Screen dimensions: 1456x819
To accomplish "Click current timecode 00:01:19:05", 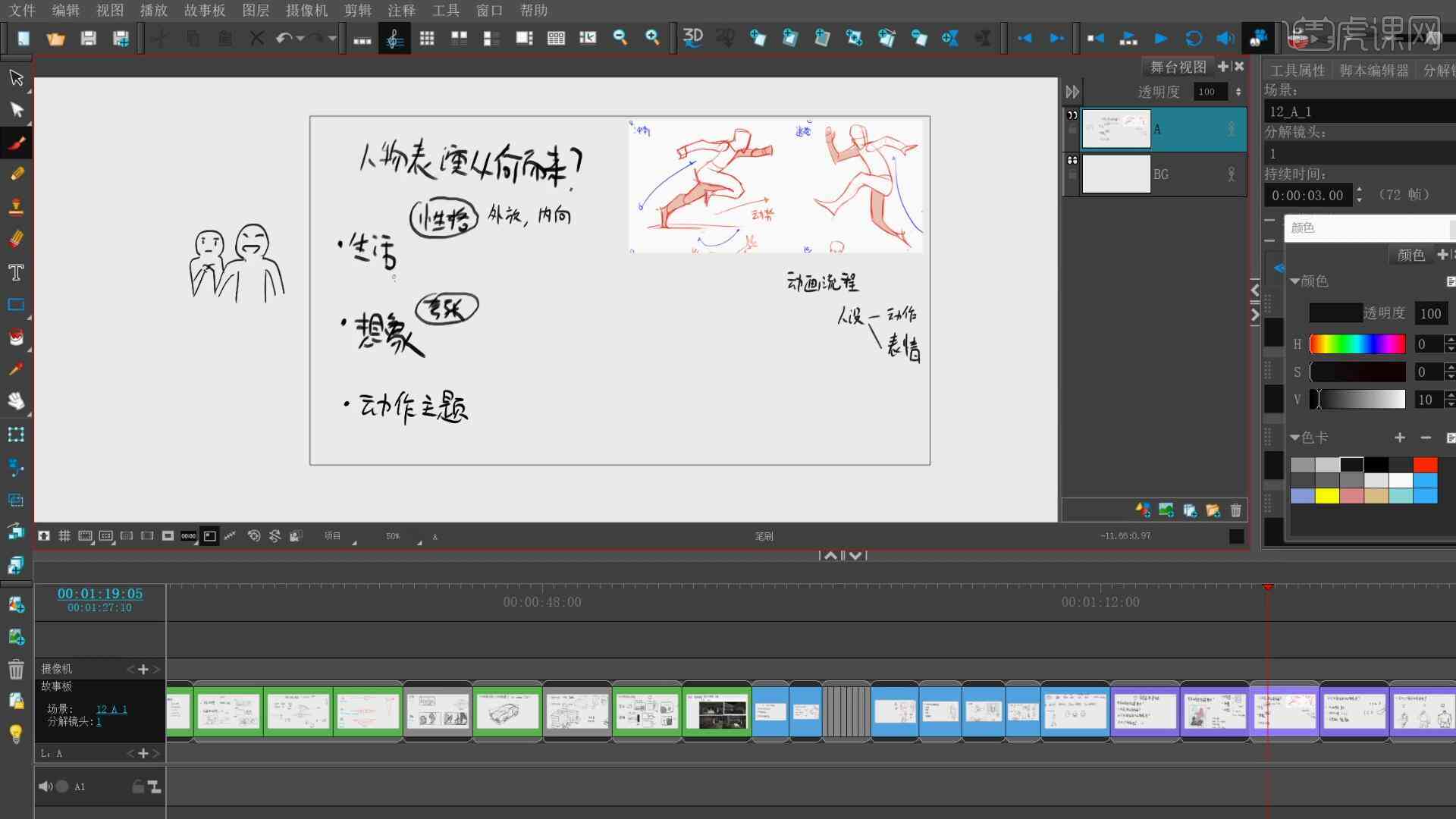I will (x=100, y=593).
